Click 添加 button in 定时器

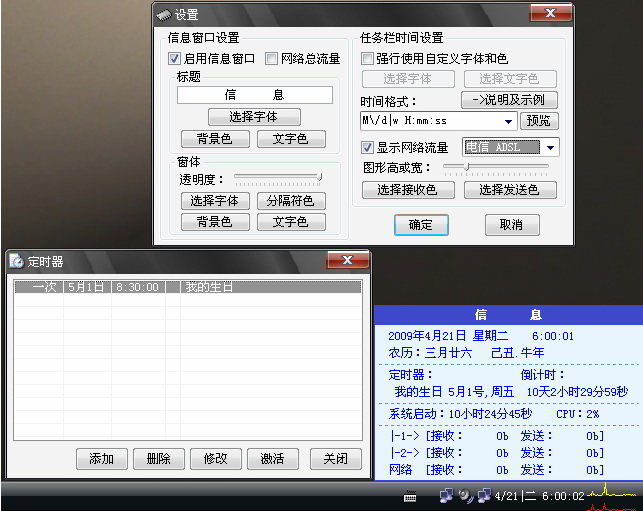(x=102, y=459)
